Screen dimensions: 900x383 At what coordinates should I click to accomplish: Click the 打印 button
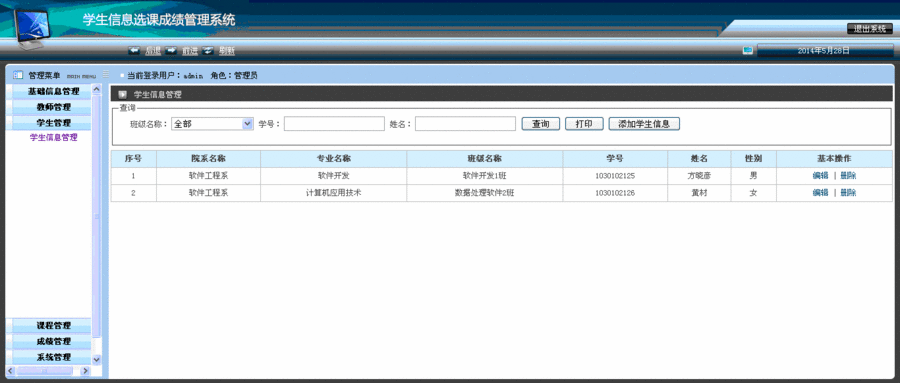[584, 123]
